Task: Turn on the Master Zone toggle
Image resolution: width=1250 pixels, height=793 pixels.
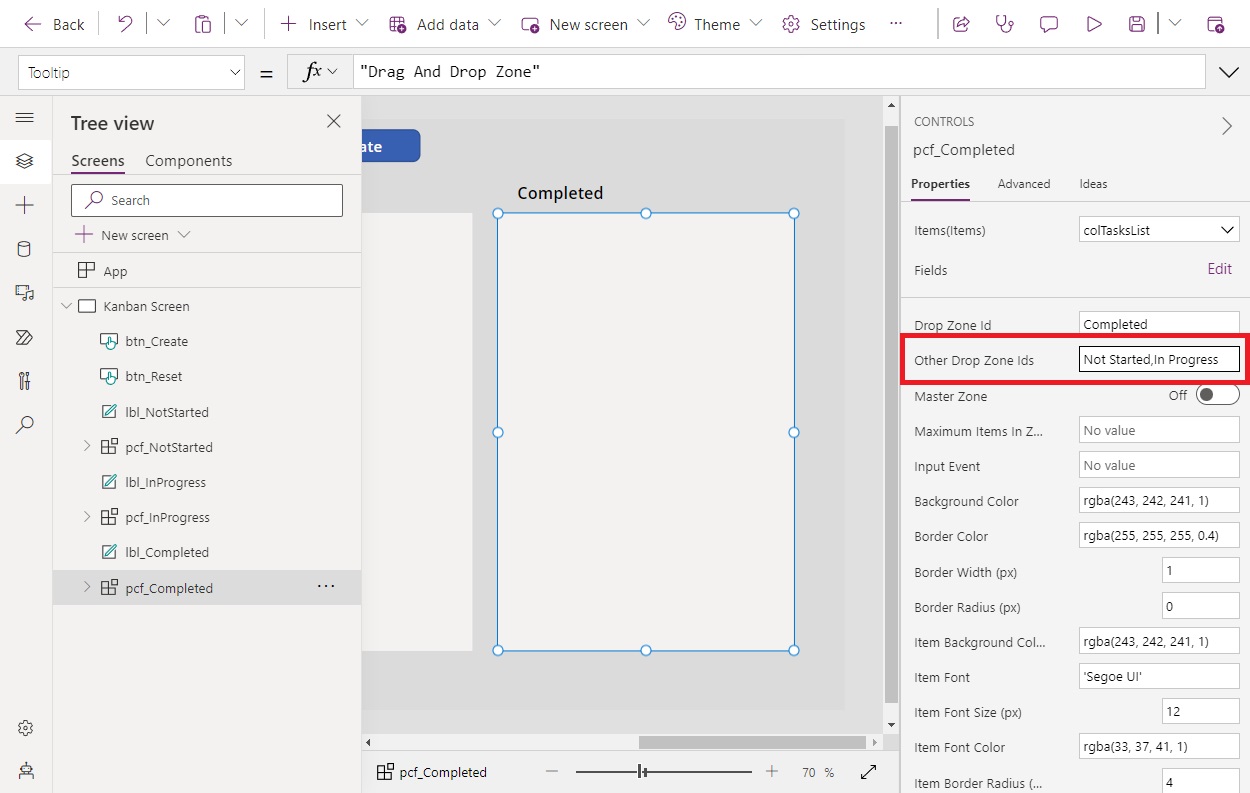Action: (x=1217, y=395)
